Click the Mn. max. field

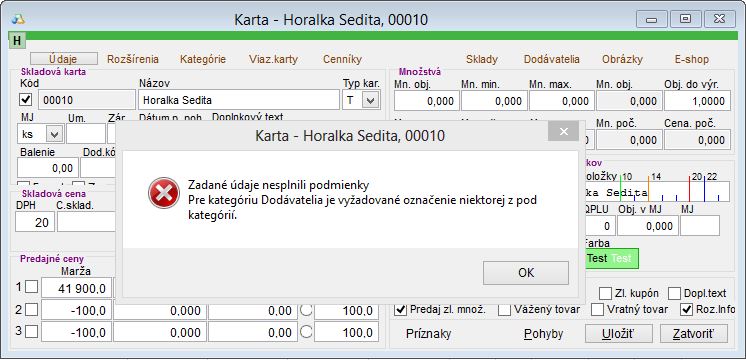(562, 101)
